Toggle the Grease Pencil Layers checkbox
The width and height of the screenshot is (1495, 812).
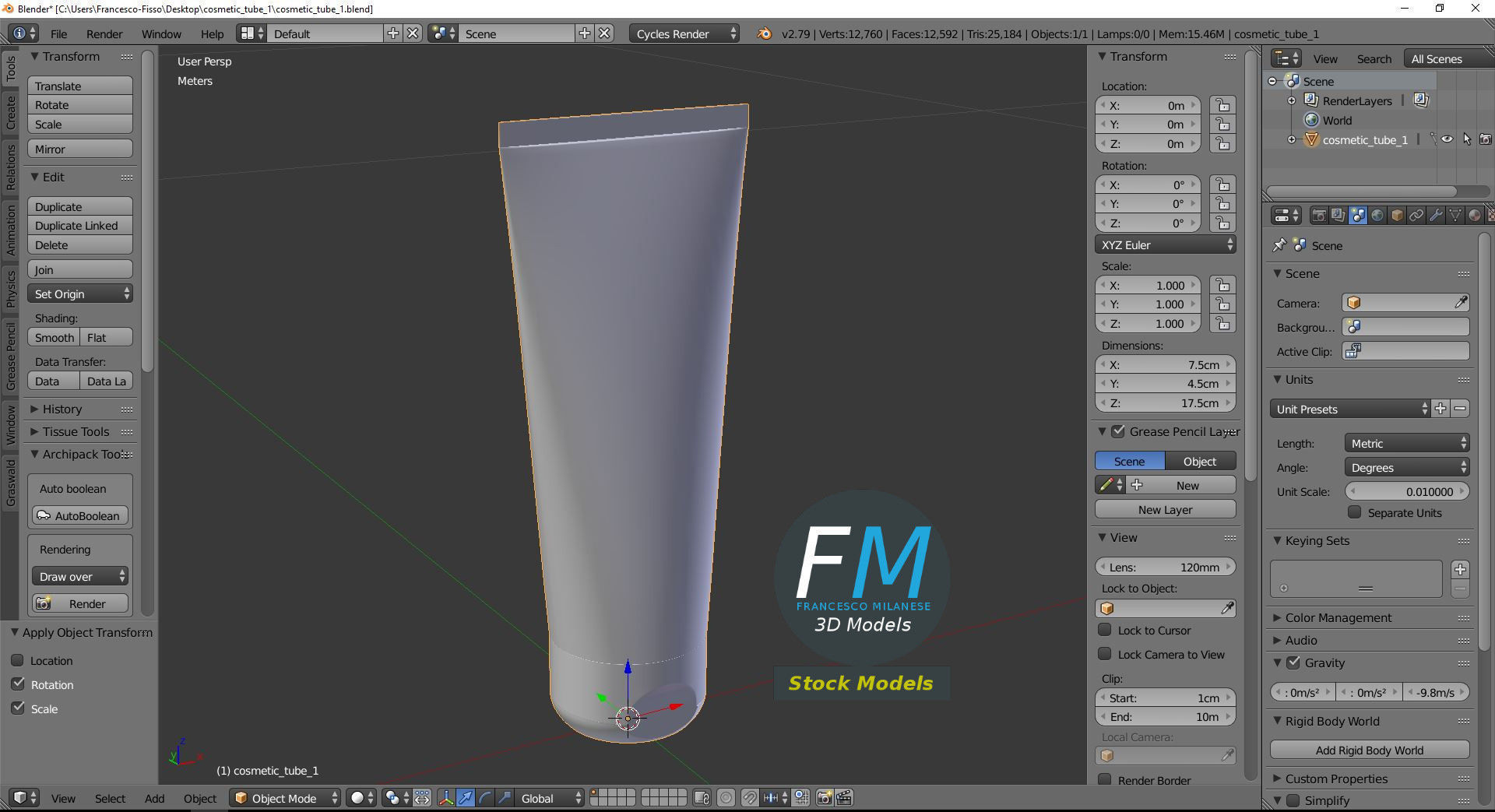(1118, 431)
